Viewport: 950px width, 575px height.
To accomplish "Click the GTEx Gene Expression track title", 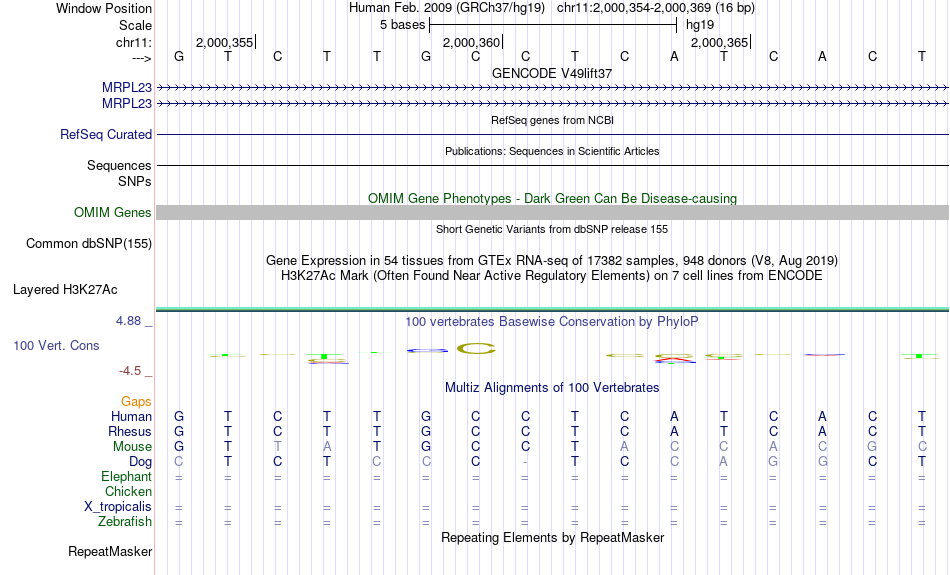I will [x=552, y=261].
